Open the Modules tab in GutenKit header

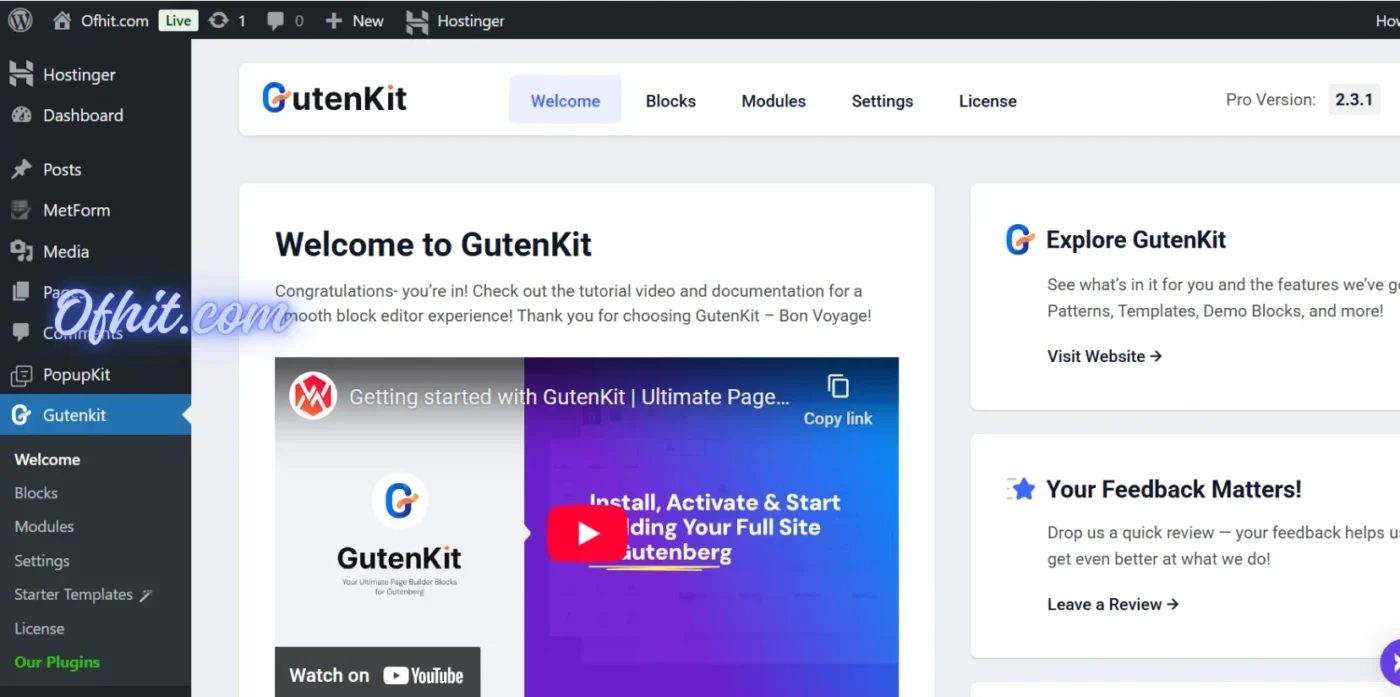click(773, 100)
